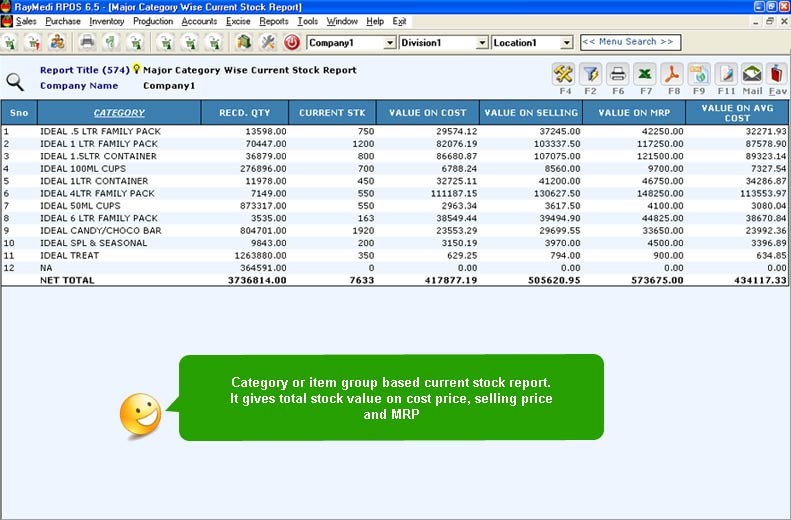Click the VALUE ON AVG COST header
This screenshot has height=520, width=791.
click(737, 112)
